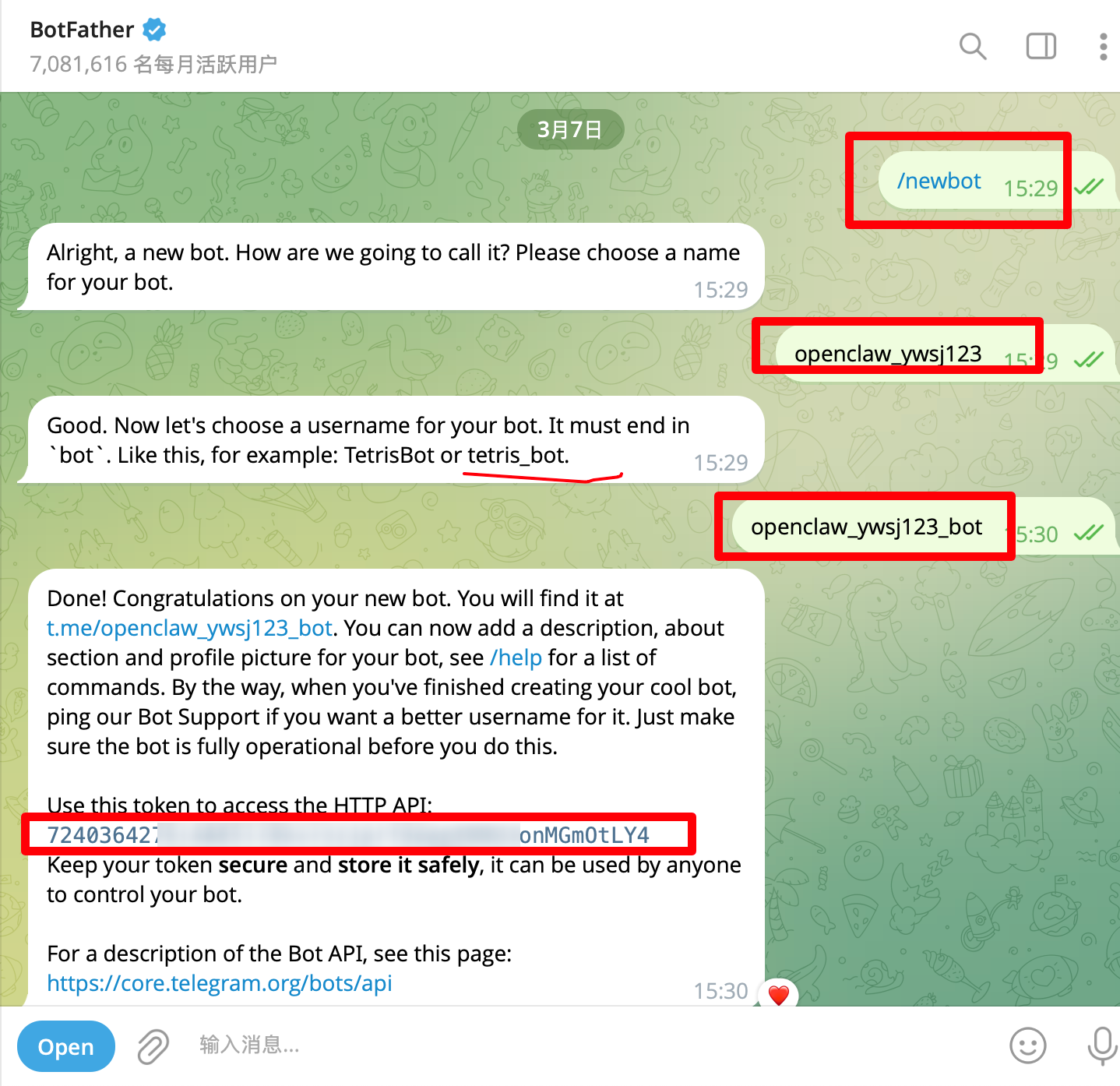The image size is (1120, 1086).
Task: Click the microphone voice message icon
Action: (1102, 1046)
